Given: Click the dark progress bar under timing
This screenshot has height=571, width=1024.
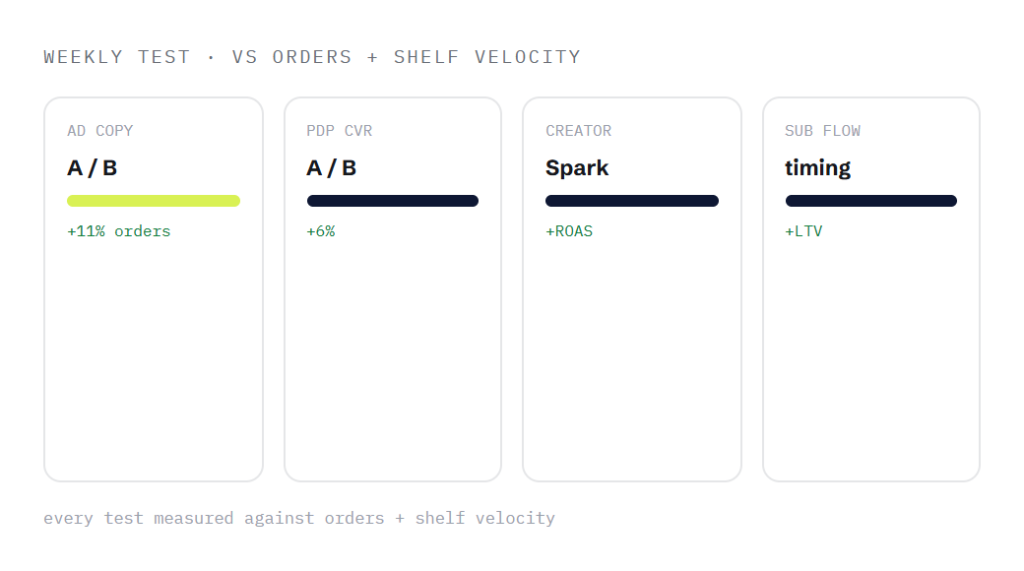Looking at the screenshot, I should click(x=871, y=201).
